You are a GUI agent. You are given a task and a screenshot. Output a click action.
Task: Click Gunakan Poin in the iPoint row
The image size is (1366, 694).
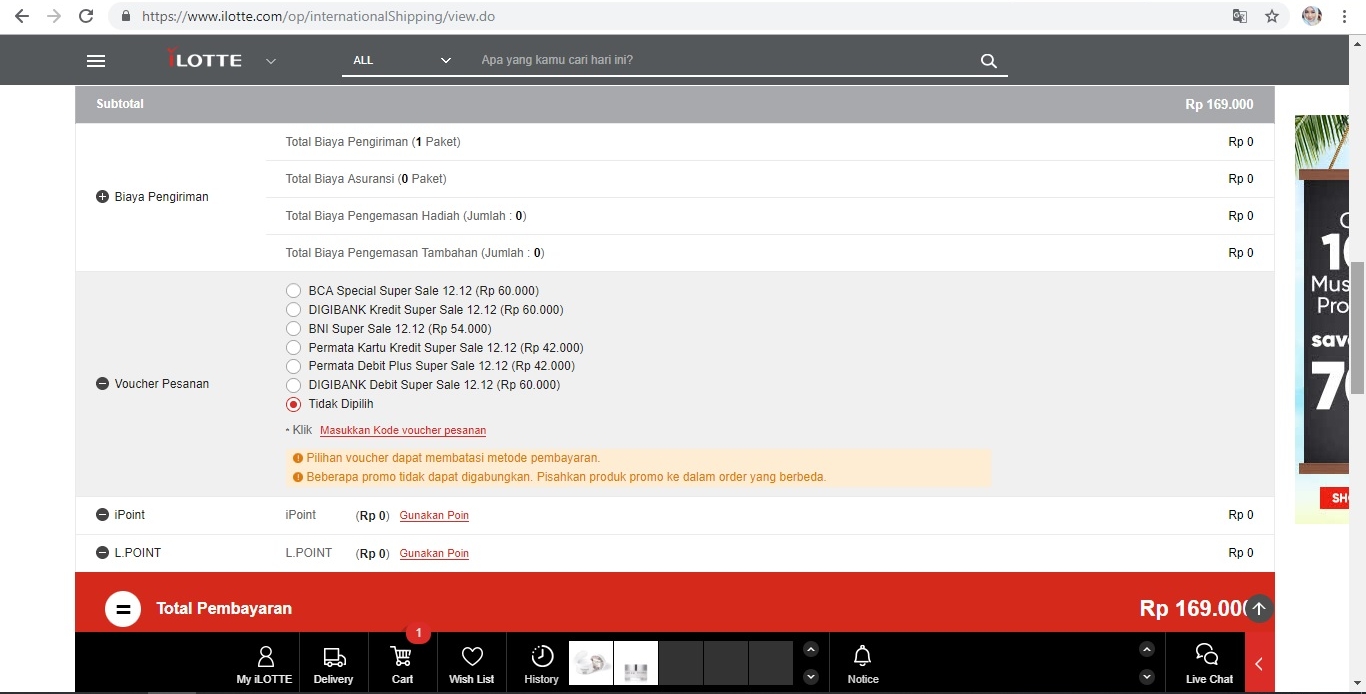click(x=434, y=516)
